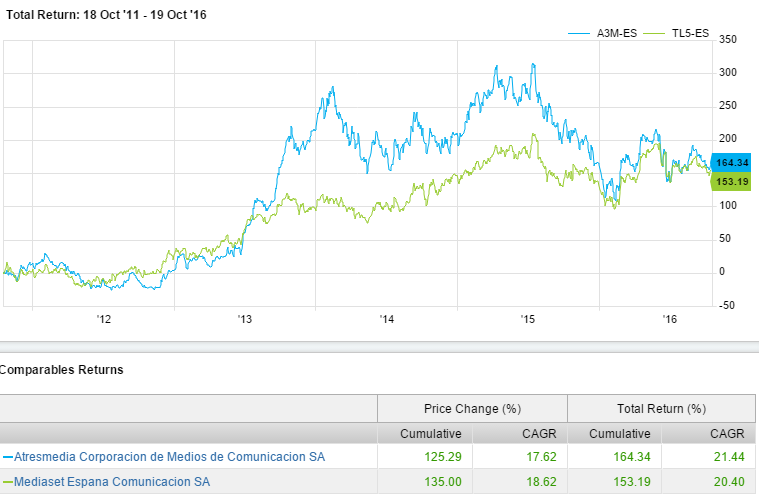Click the blue 164.34 value tag on chart
This screenshot has width=759, height=502.
(x=732, y=162)
